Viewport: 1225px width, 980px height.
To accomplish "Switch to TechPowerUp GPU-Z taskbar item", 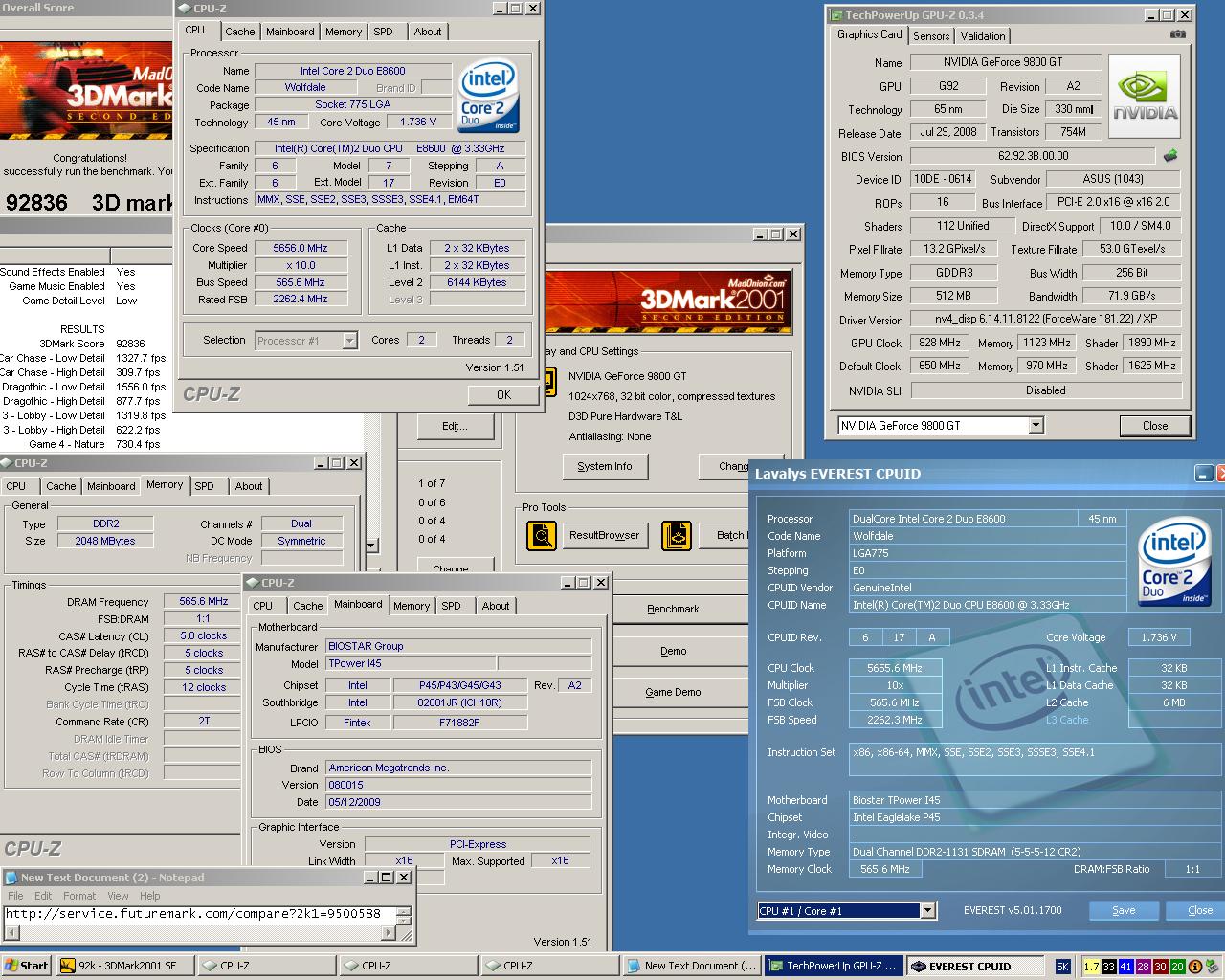I will click(x=835, y=966).
